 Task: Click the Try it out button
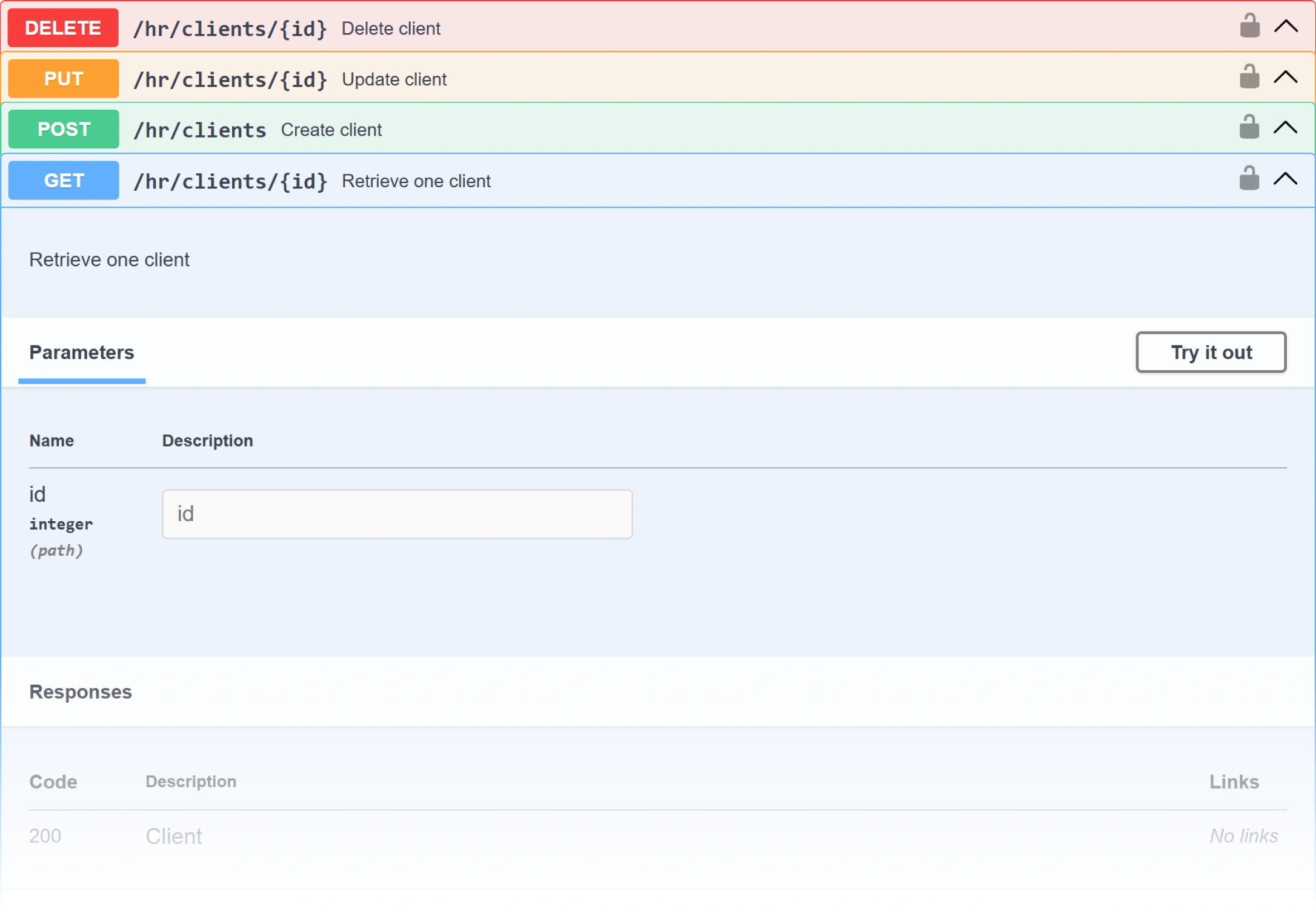tap(1211, 352)
